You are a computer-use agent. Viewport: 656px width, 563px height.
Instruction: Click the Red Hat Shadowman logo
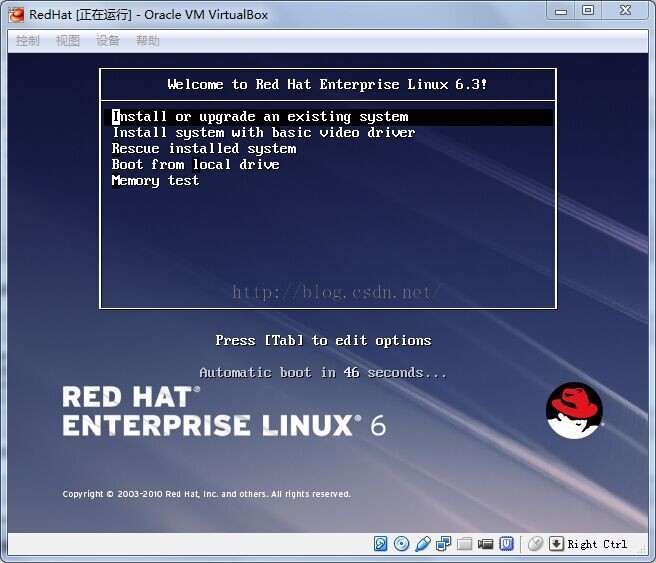(574, 410)
